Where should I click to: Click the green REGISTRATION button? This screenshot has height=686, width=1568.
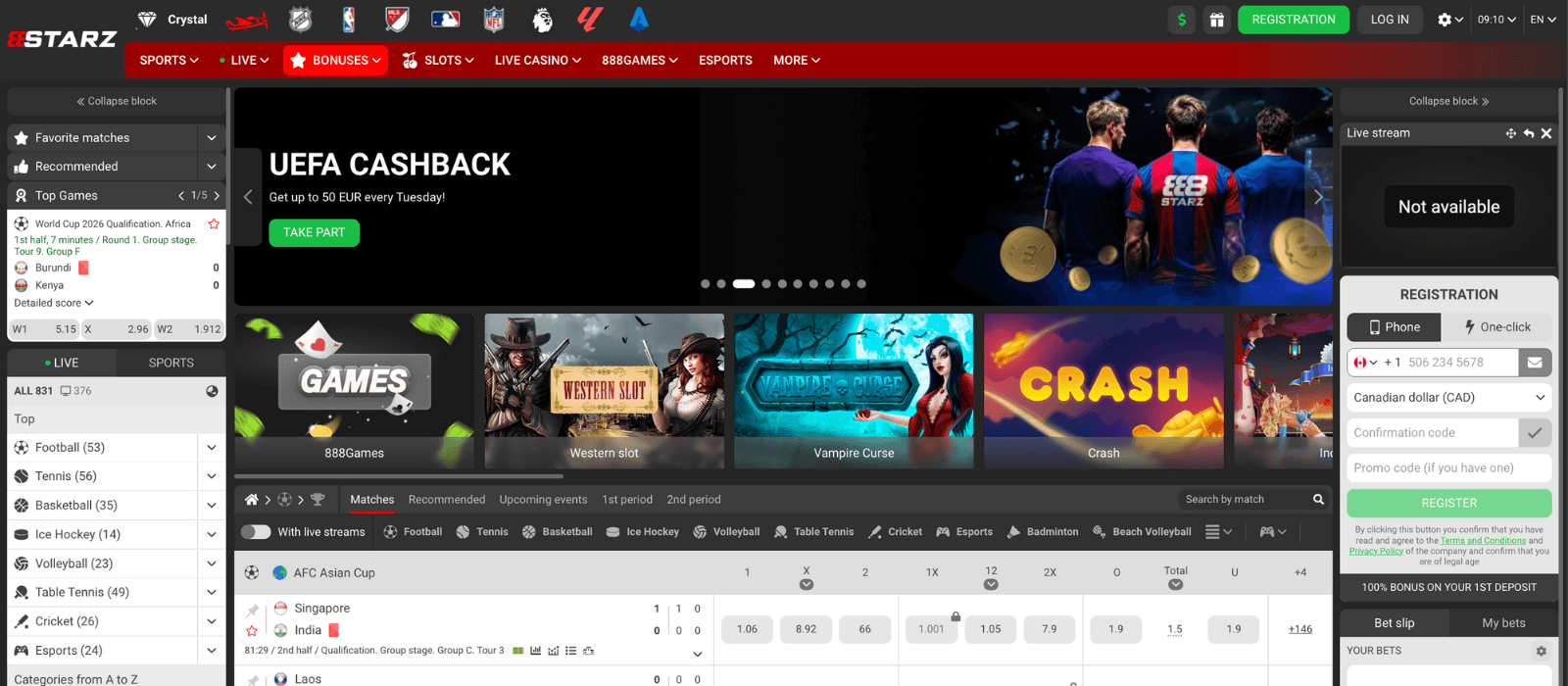1294,20
